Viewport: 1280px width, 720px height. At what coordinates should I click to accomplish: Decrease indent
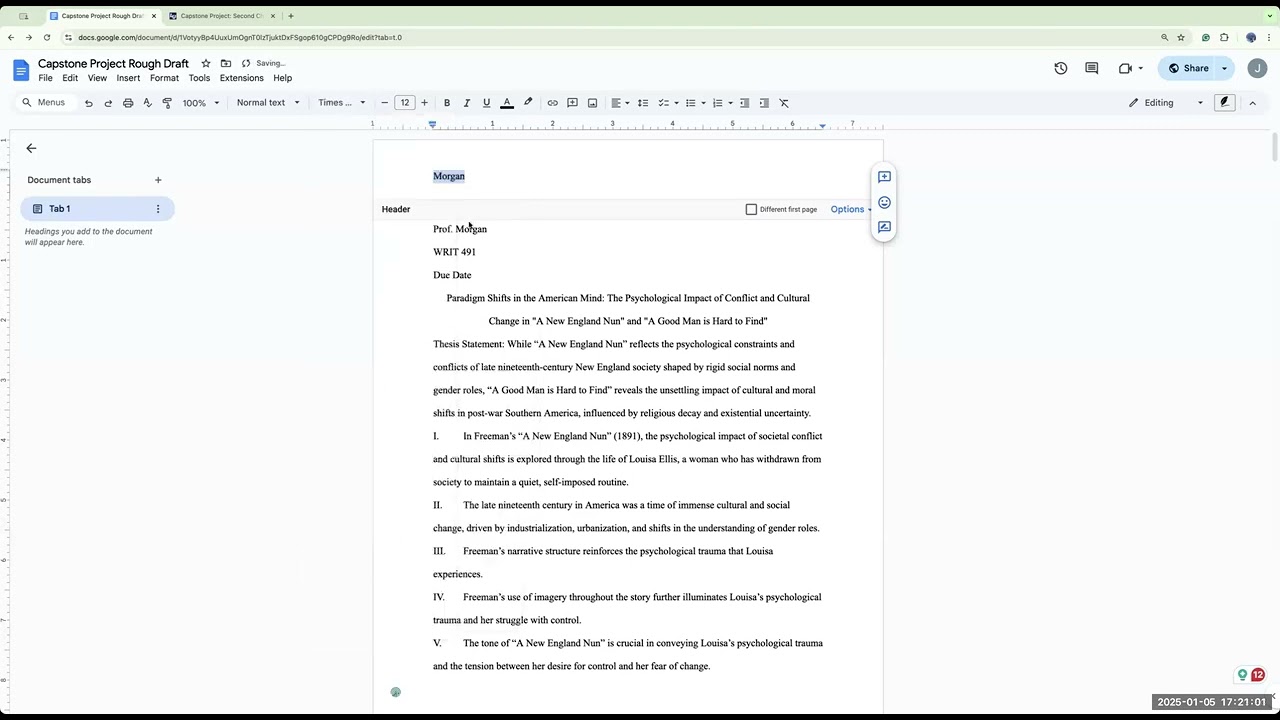click(x=745, y=103)
